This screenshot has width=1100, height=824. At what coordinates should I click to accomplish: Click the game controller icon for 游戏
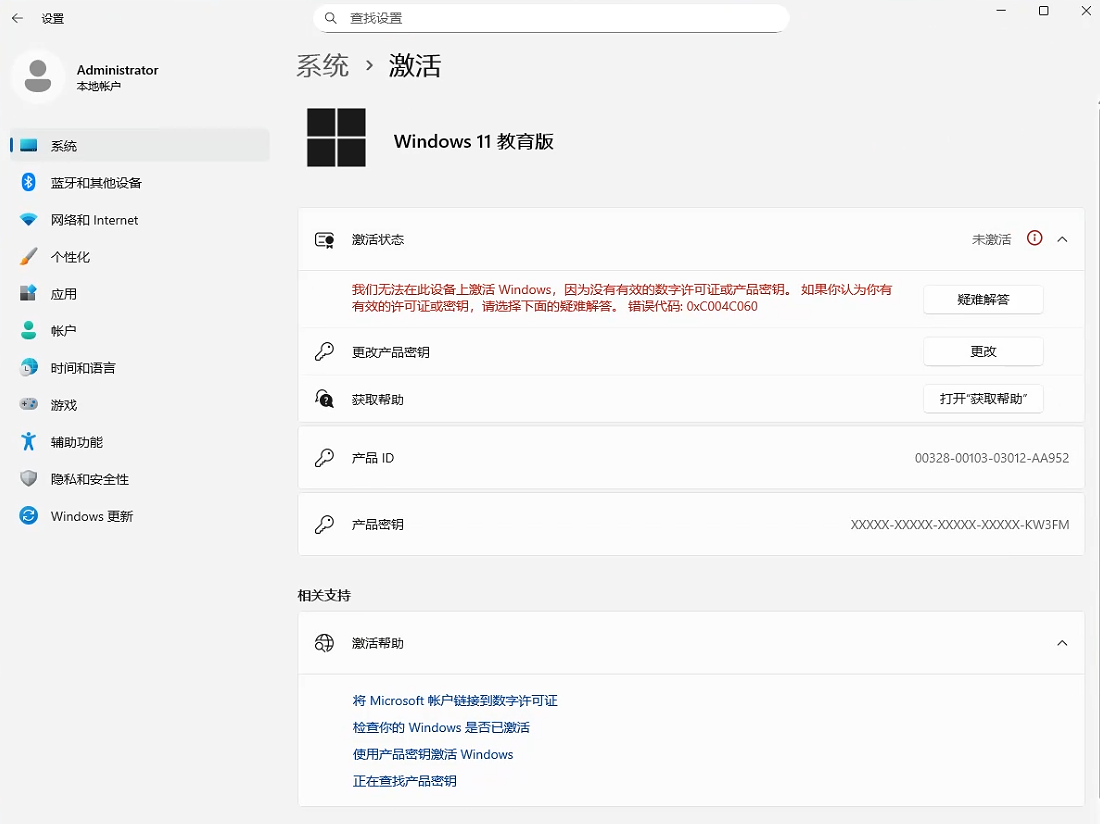click(29, 405)
